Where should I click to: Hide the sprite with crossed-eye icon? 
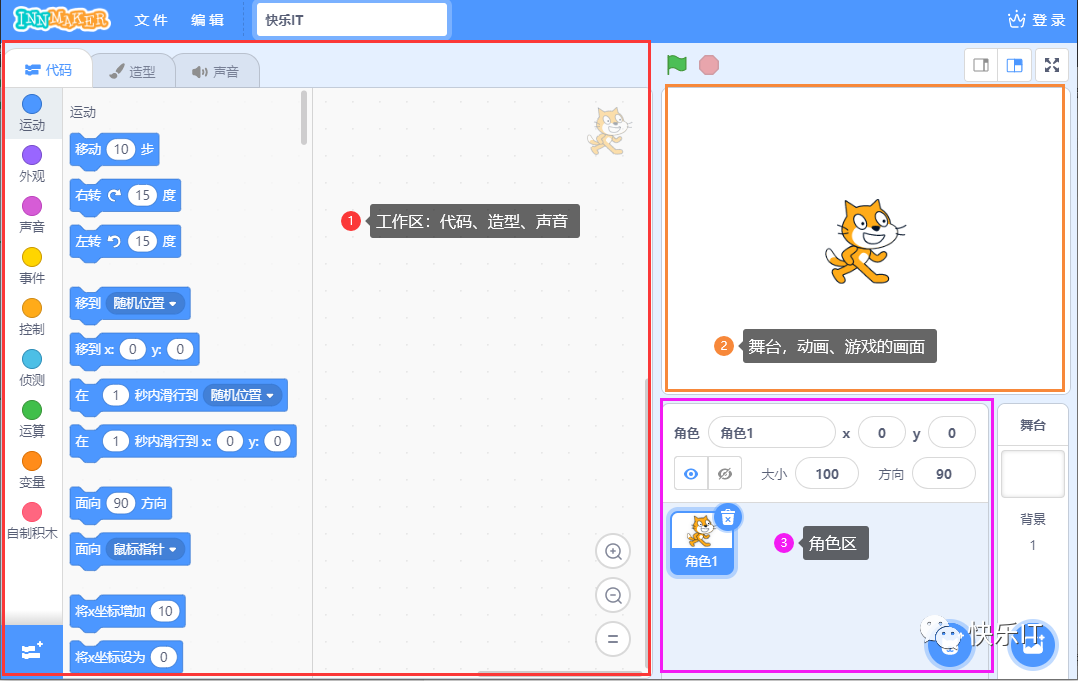pos(725,473)
